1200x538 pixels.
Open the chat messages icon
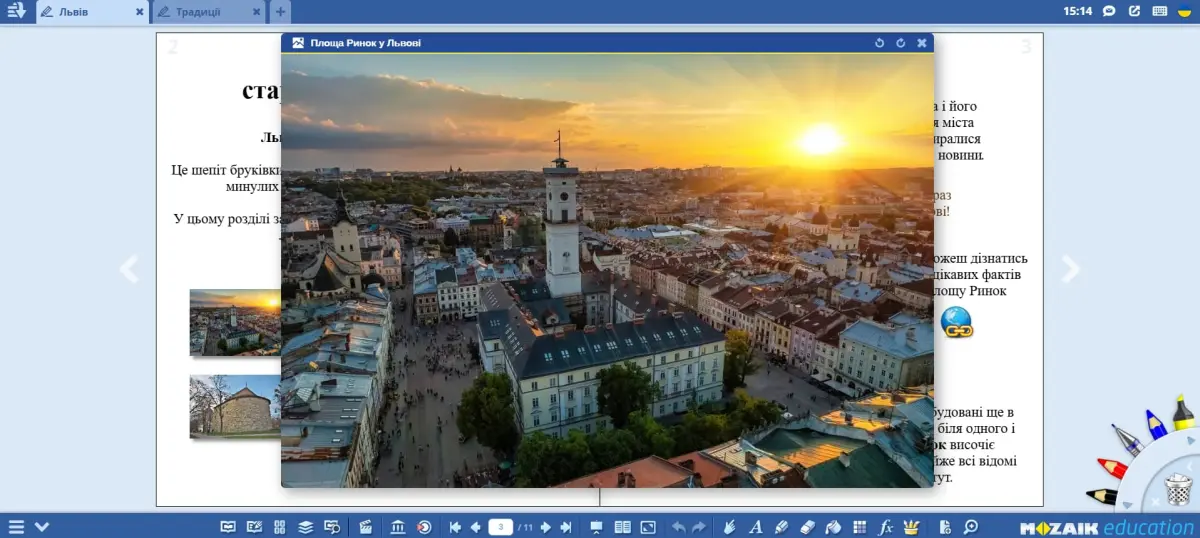point(1109,11)
